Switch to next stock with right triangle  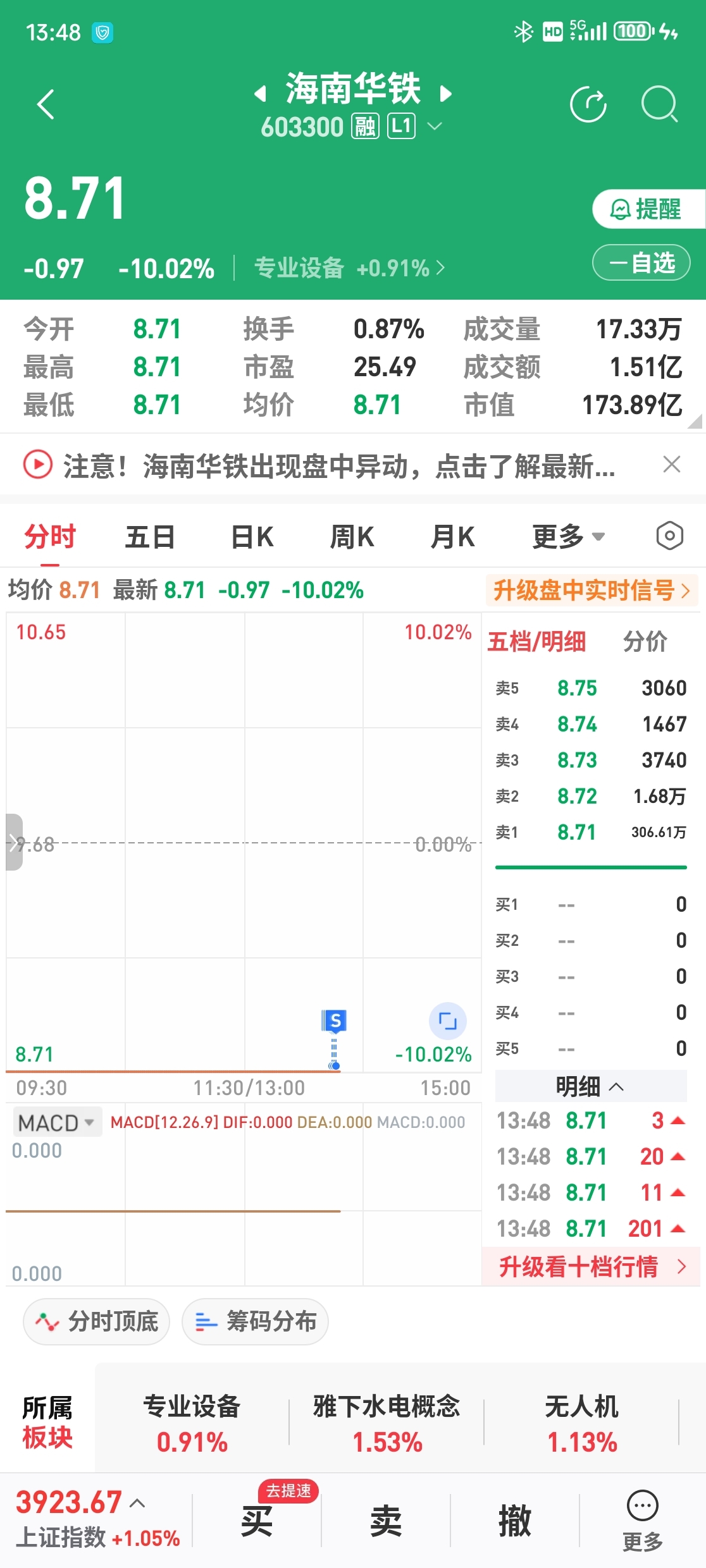(445, 94)
